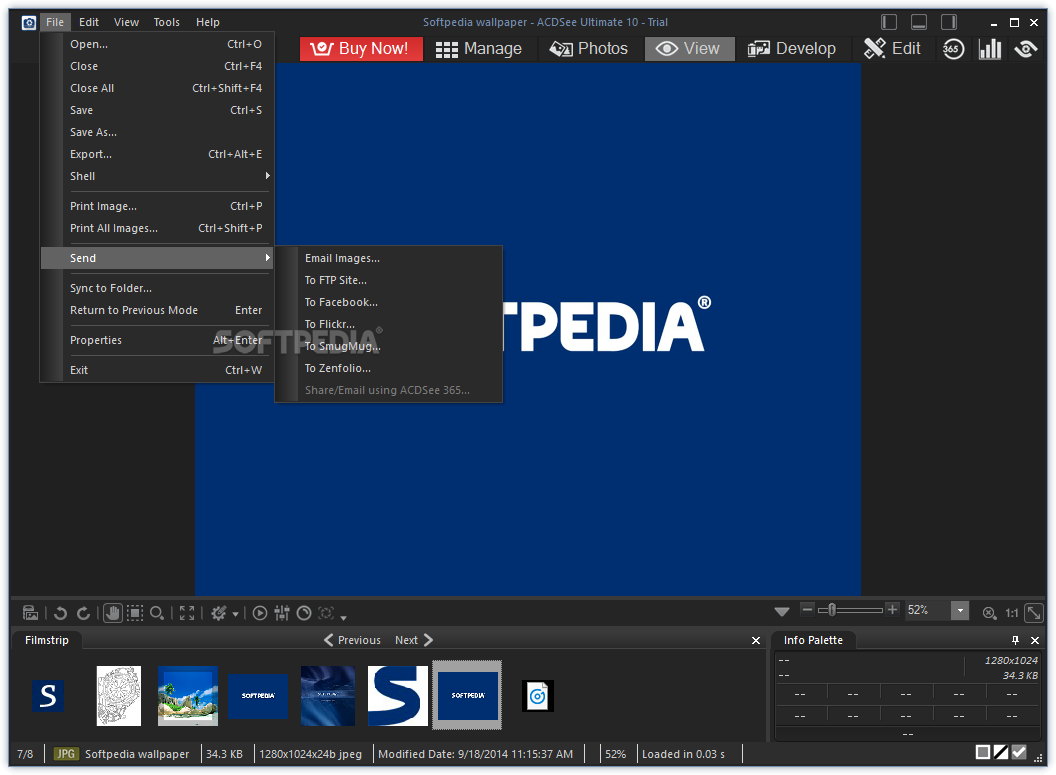This screenshot has width=1056, height=775.
Task: Expand the Send submenu arrow
Action: click(x=267, y=258)
